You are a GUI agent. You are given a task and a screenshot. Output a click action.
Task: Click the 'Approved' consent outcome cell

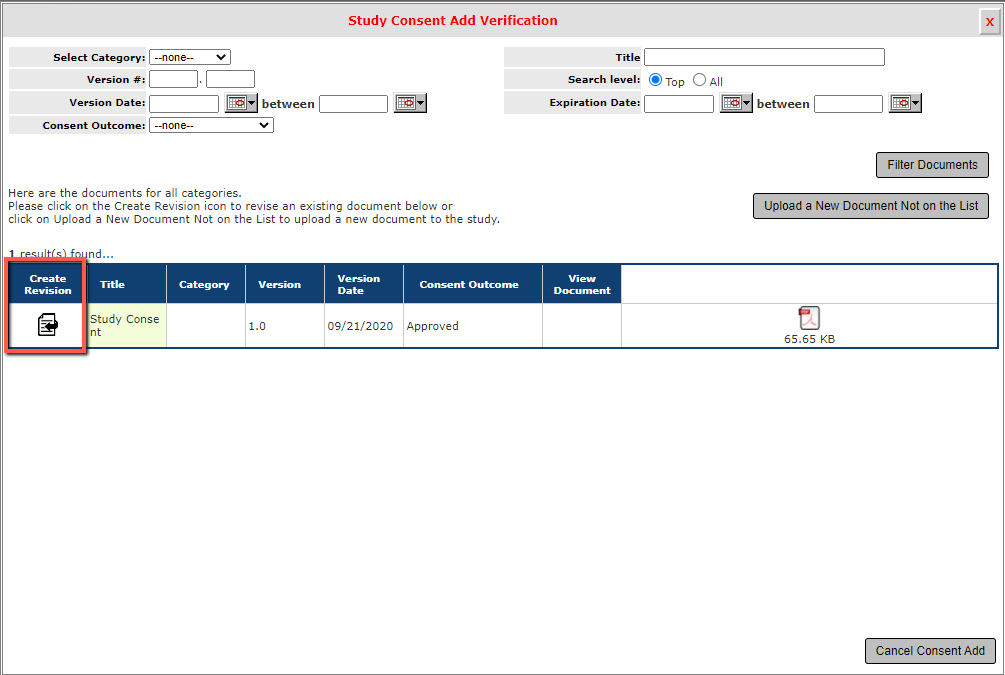[472, 326]
